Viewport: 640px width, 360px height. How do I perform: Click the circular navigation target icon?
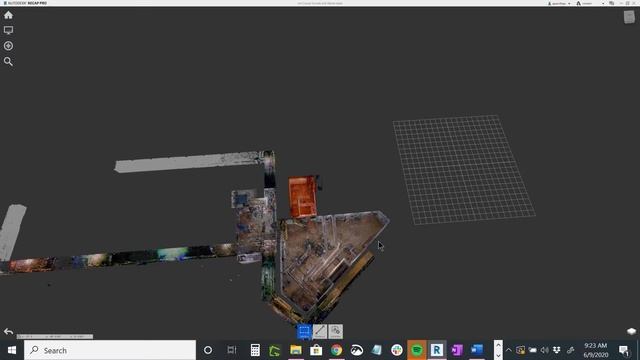point(8,46)
